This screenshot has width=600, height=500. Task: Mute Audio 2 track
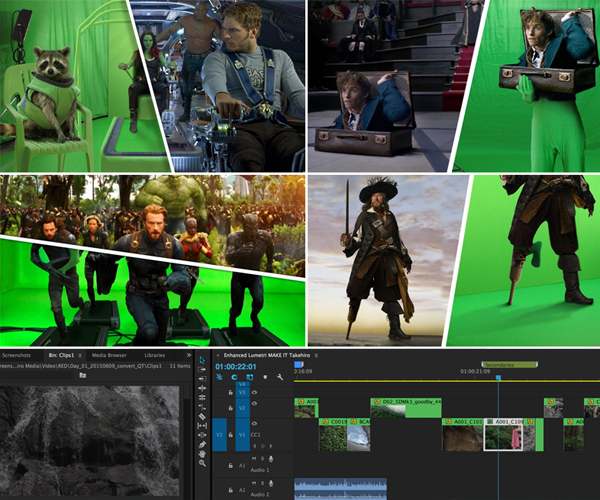[254, 483]
